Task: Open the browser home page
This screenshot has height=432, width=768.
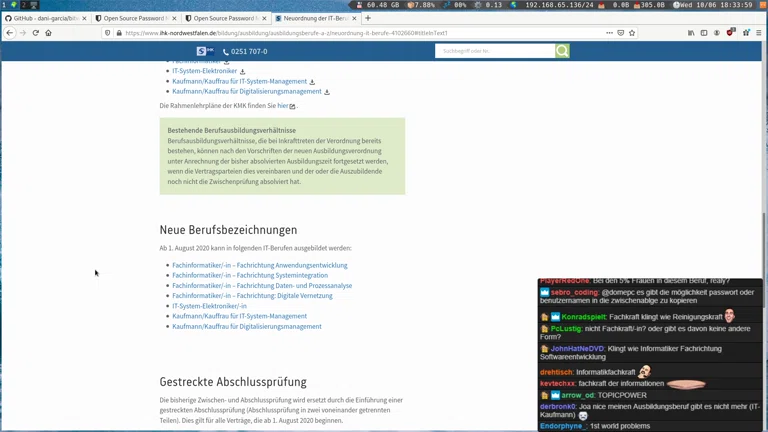Action: tap(48, 33)
